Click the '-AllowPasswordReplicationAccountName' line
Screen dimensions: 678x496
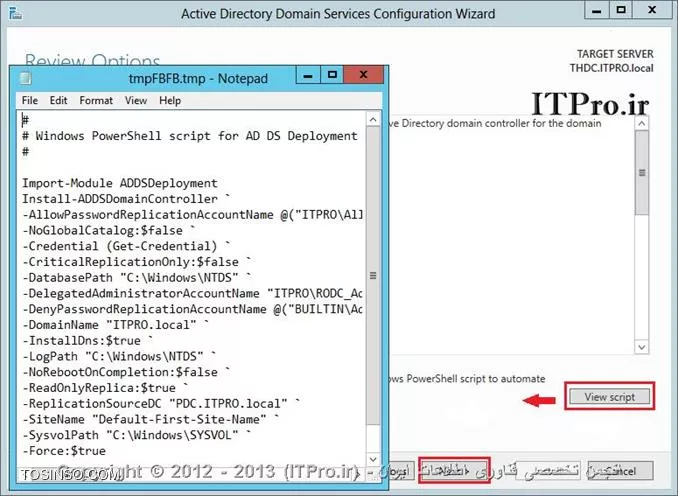click(192, 215)
